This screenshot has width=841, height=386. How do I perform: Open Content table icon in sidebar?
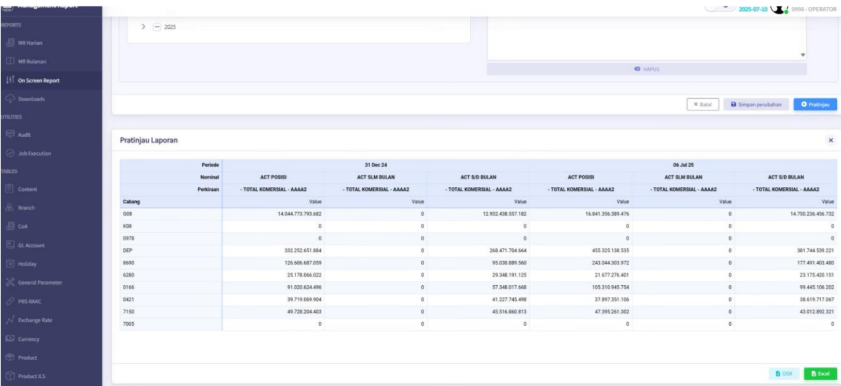click(10, 189)
